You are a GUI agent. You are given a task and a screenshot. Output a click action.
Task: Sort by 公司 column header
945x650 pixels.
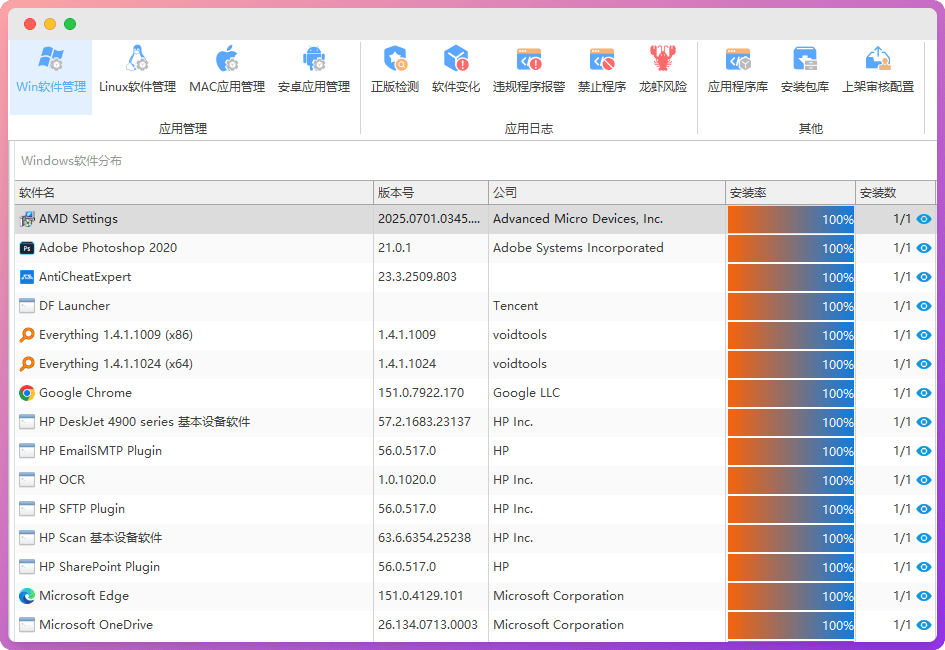(x=607, y=193)
